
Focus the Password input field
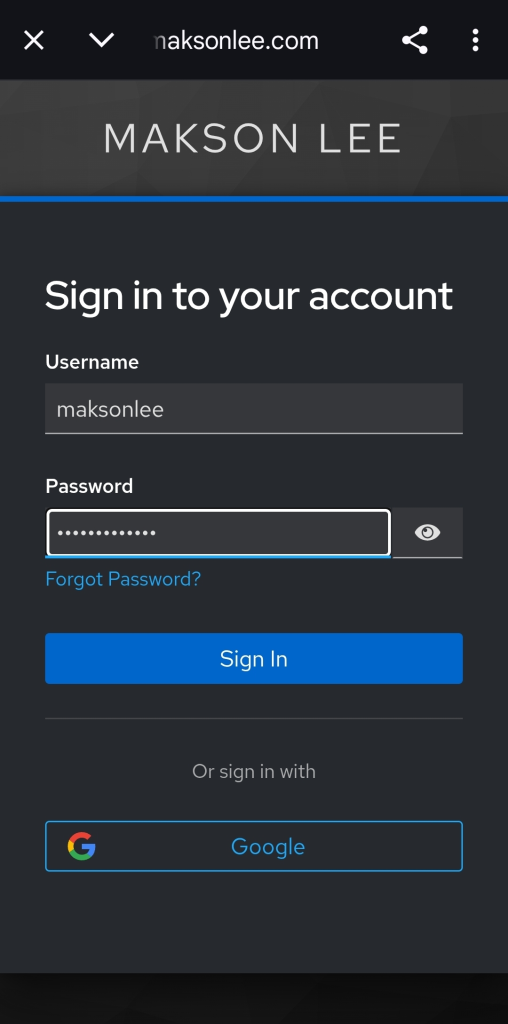point(218,533)
